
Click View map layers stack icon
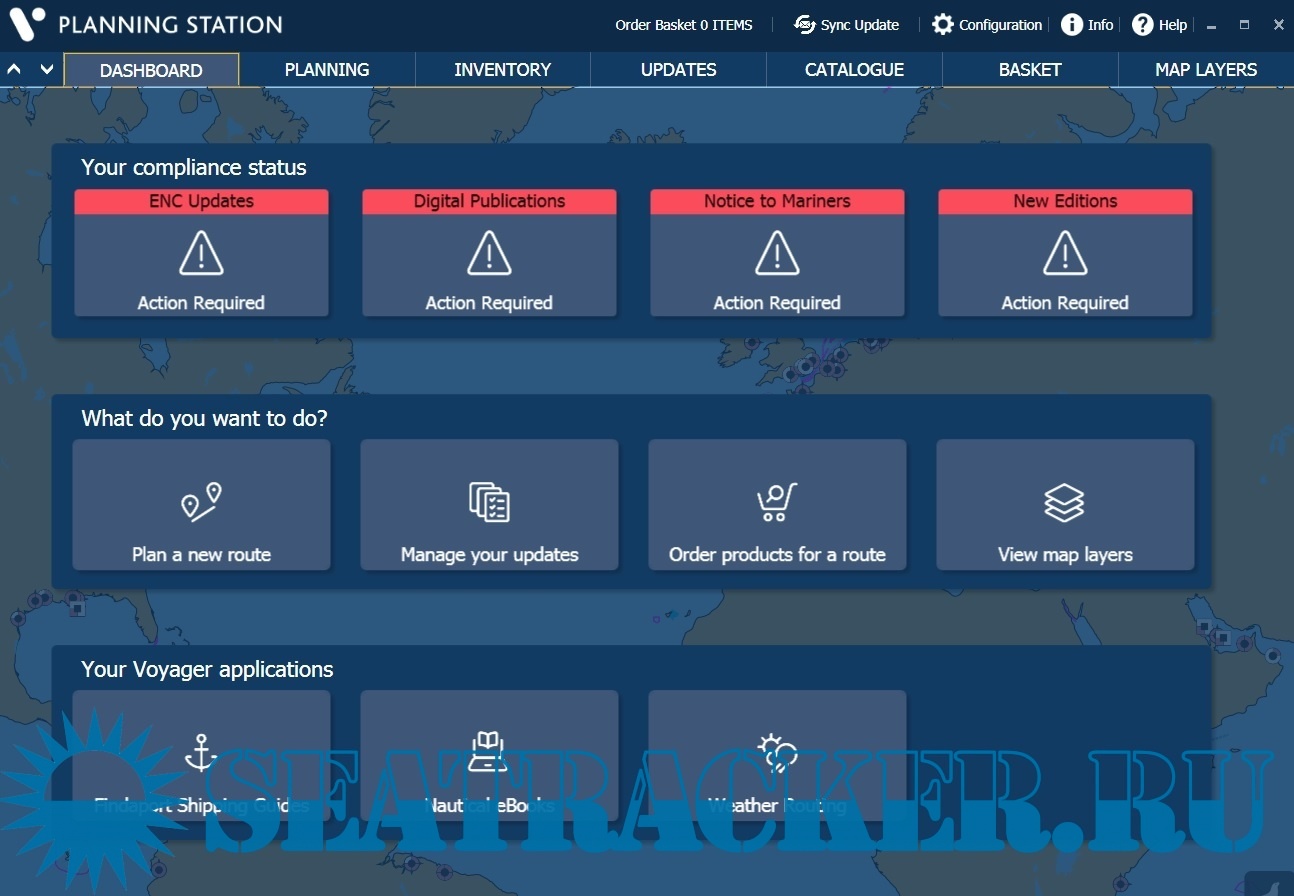click(x=1064, y=501)
